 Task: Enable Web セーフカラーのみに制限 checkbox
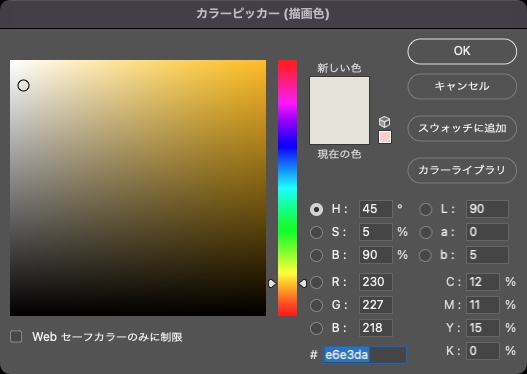point(16,336)
